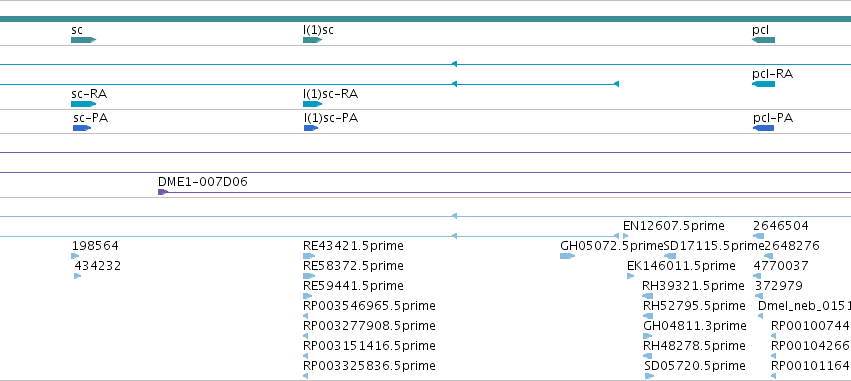
Task: Click the 434232 feature label
Action: coord(98,266)
